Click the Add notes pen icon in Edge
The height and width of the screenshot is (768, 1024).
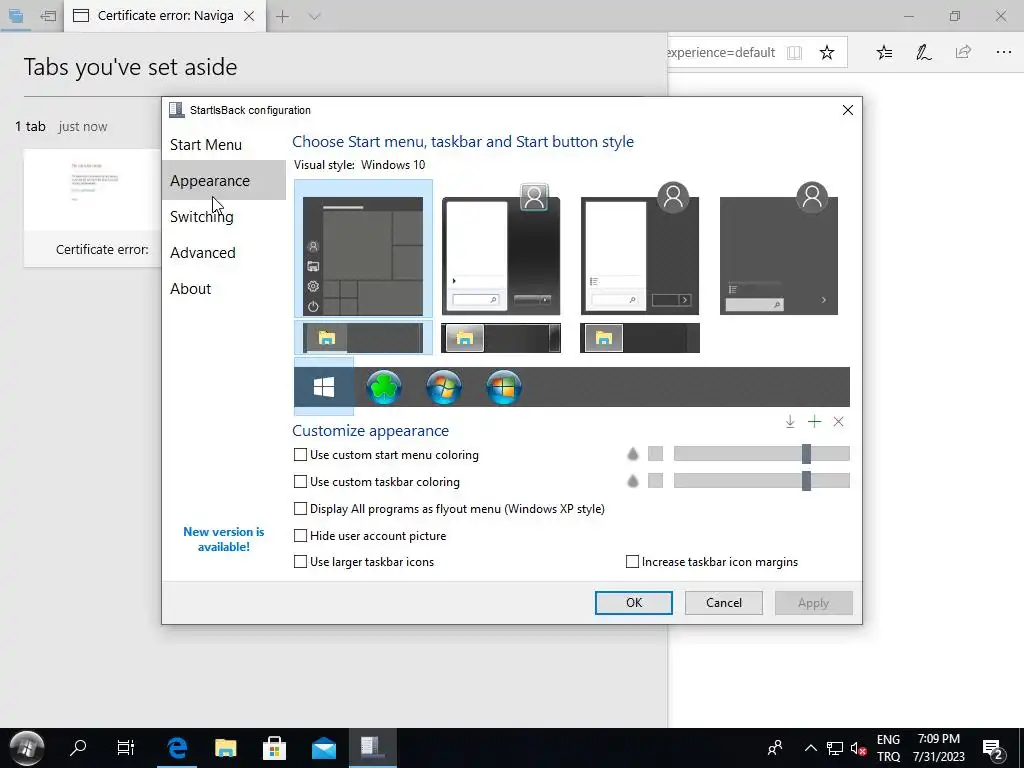[923, 52]
